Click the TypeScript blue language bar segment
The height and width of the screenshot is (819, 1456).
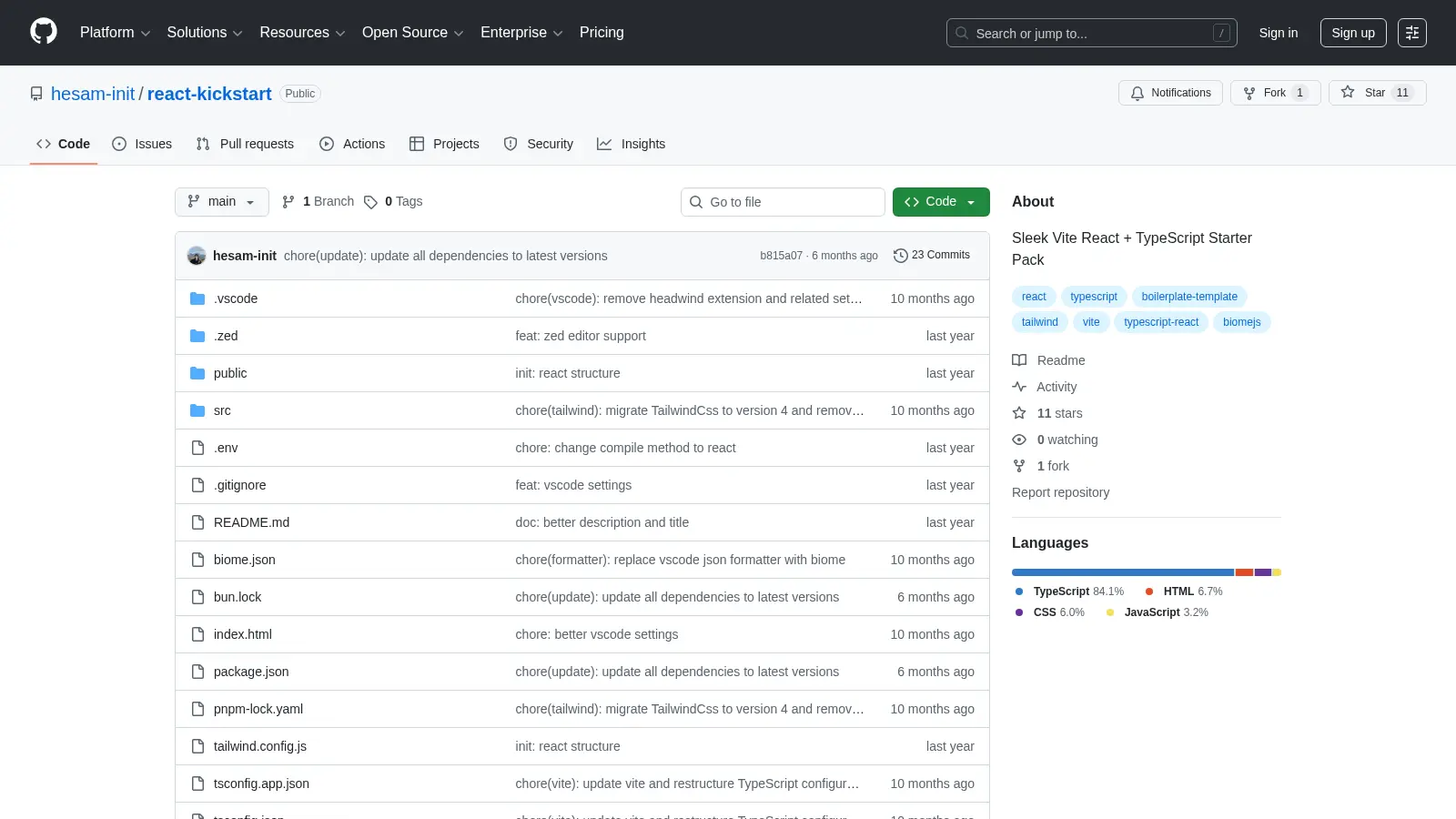point(1123,572)
